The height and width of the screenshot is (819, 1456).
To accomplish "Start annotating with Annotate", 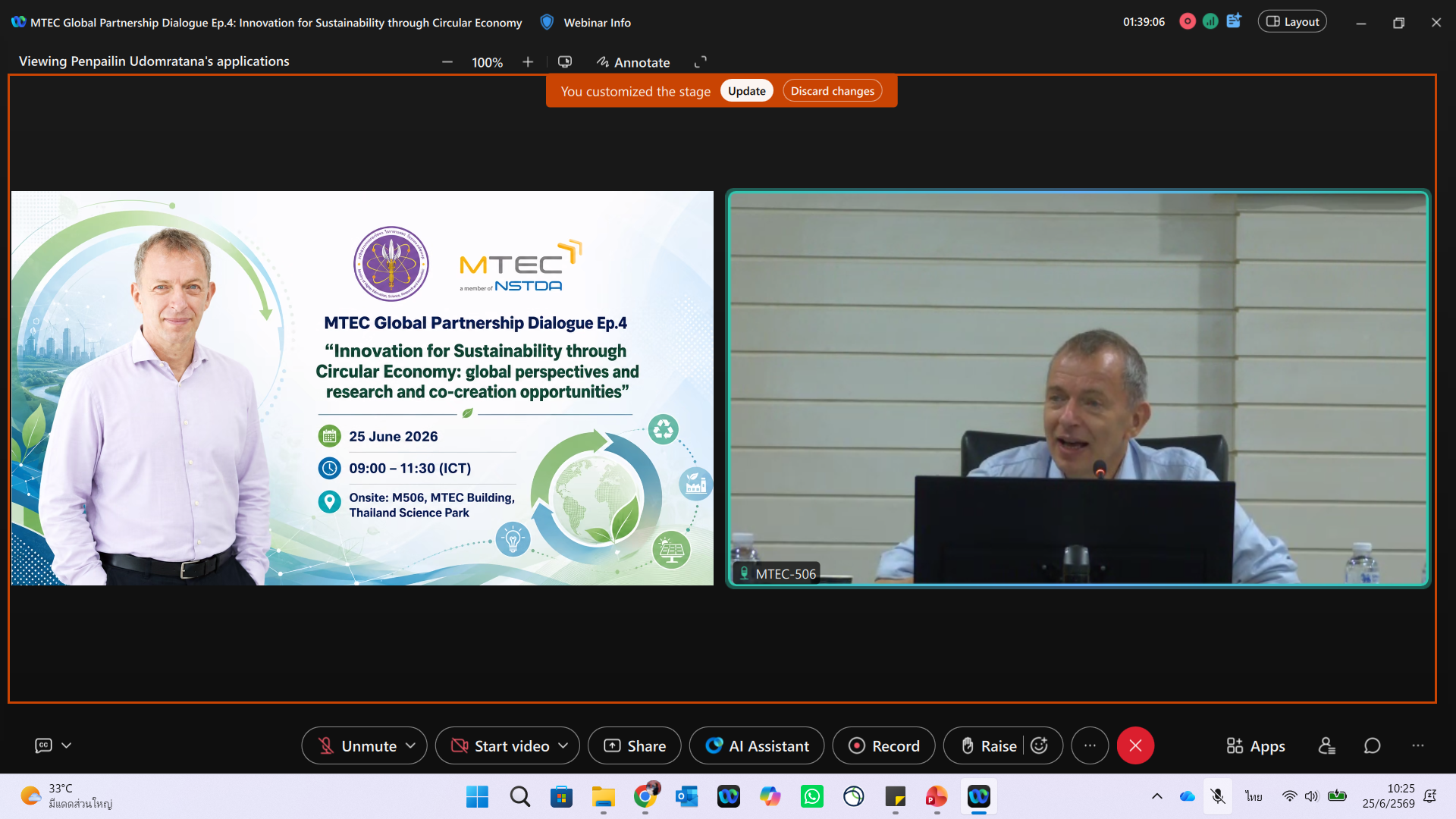I will click(633, 62).
